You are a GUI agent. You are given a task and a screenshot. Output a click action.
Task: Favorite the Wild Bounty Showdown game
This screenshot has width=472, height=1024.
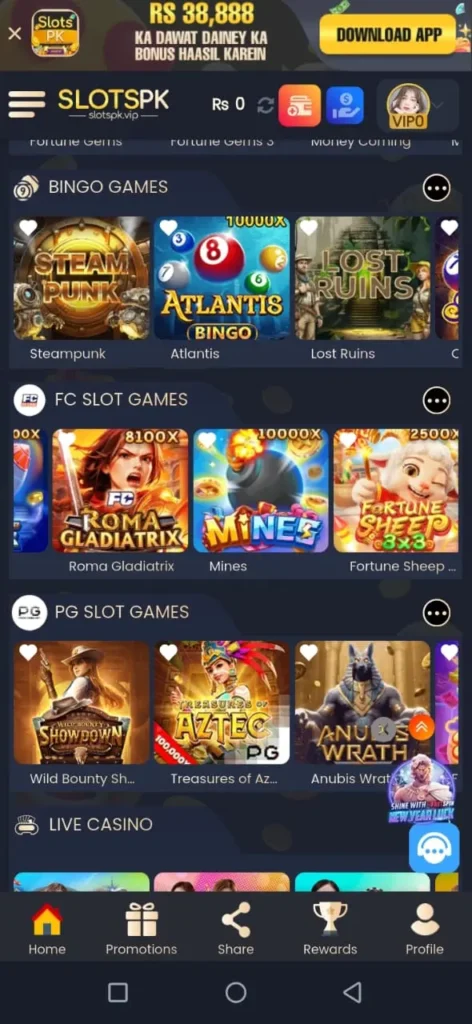click(28, 652)
